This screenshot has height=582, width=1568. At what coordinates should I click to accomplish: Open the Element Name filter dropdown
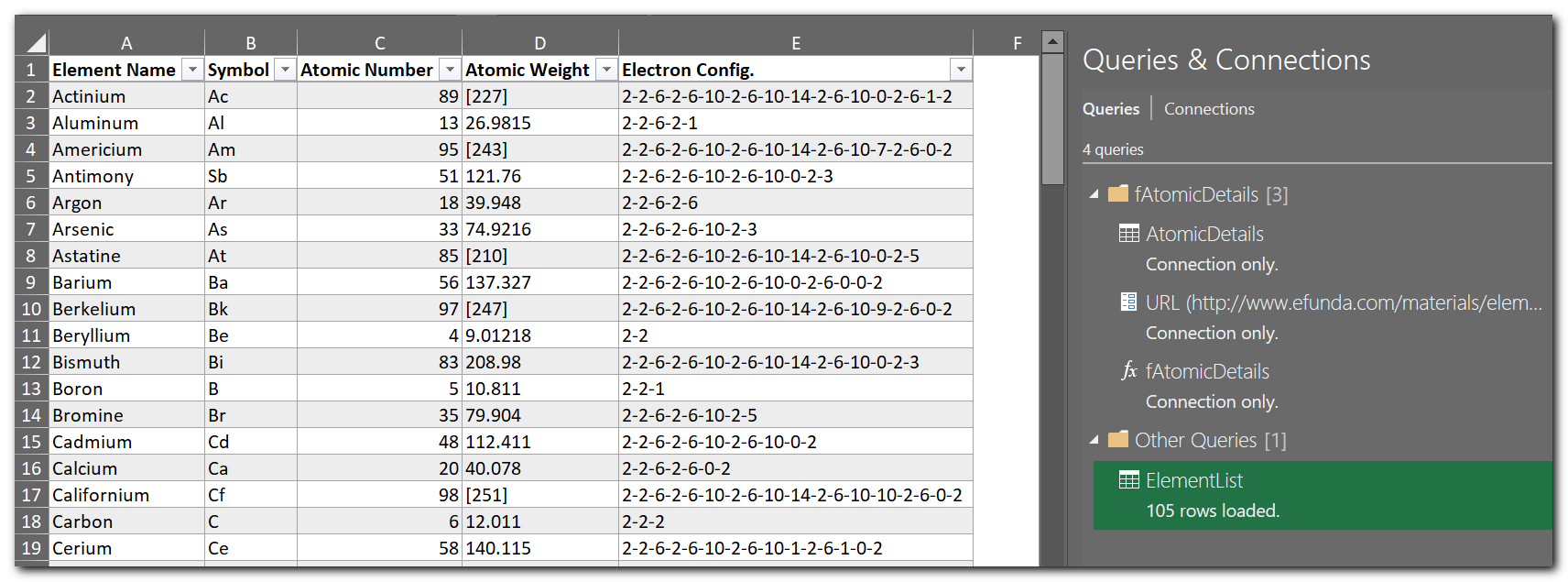tap(192, 70)
